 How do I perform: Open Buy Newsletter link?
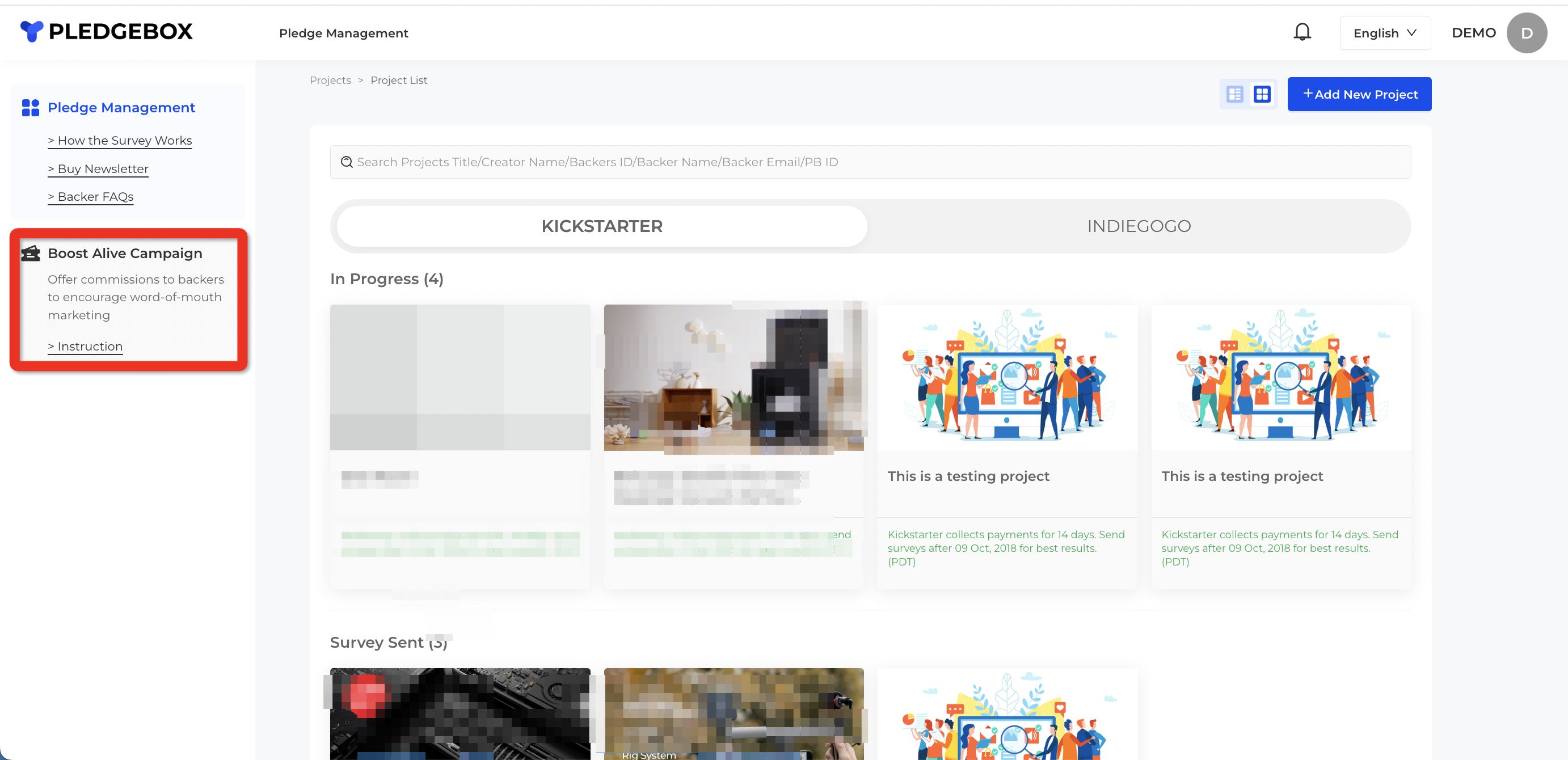tap(98, 168)
